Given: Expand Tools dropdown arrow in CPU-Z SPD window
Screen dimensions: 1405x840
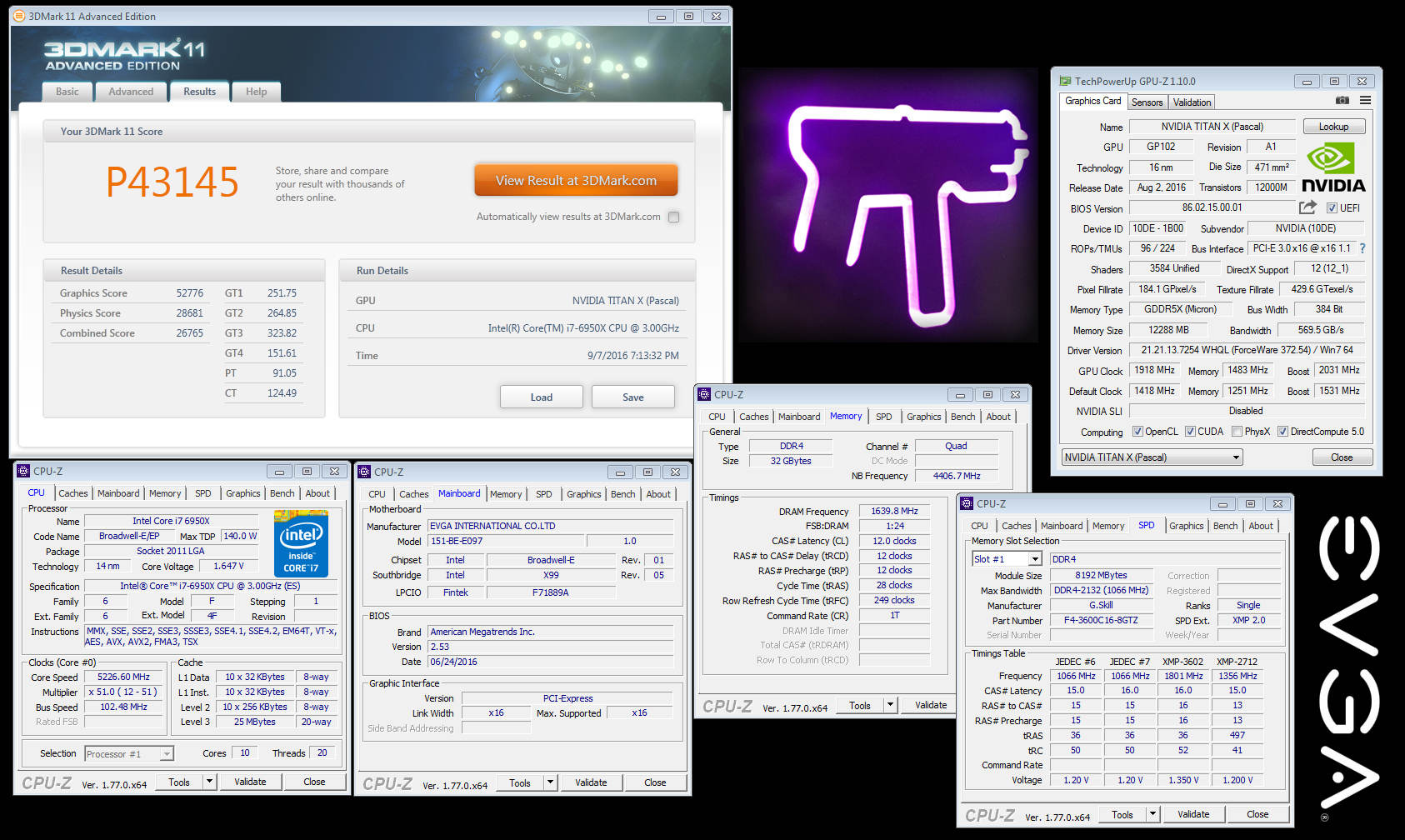Looking at the screenshot, I should point(1152,814).
